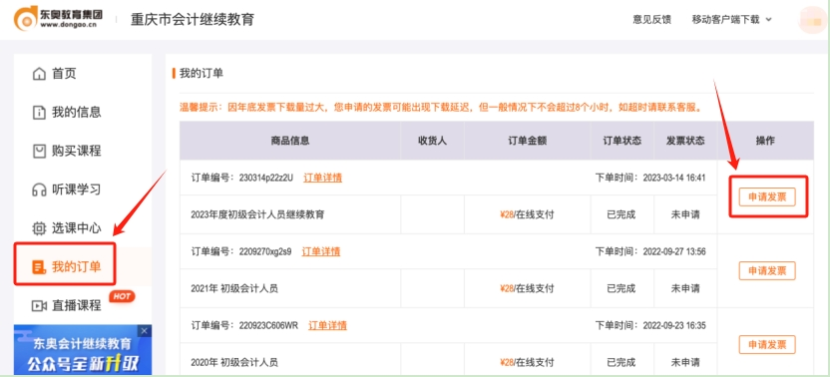This screenshot has width=830, height=377.
Task: Click the 操作 column header
Action: click(x=765, y=141)
